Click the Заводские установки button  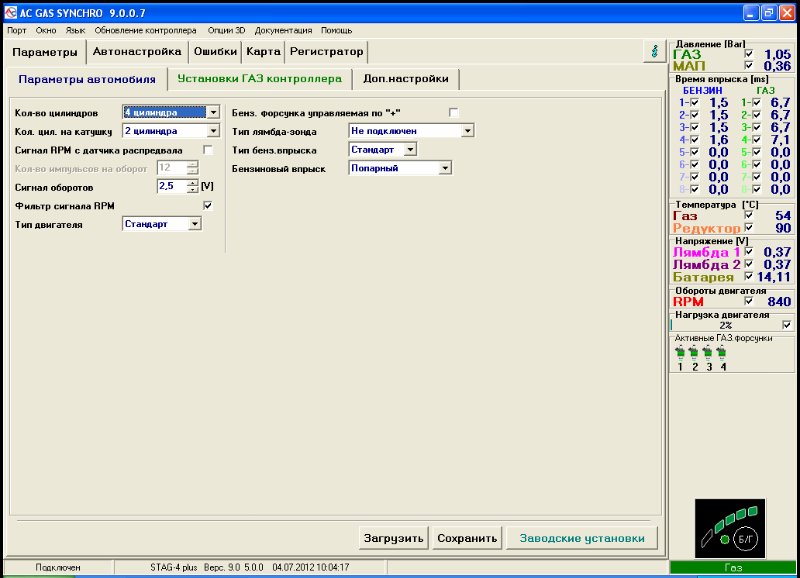586,537
